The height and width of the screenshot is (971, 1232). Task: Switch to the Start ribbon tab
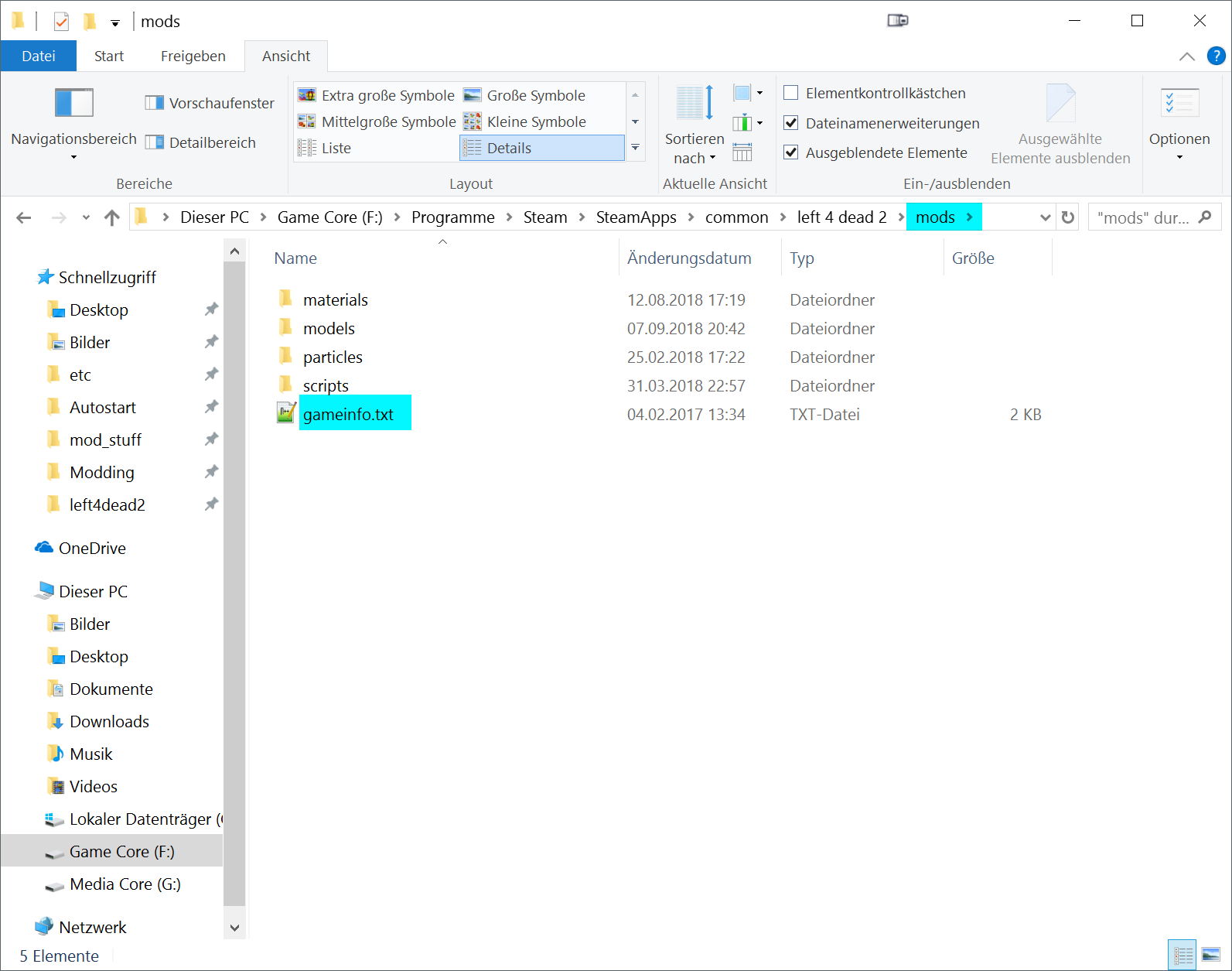[109, 56]
